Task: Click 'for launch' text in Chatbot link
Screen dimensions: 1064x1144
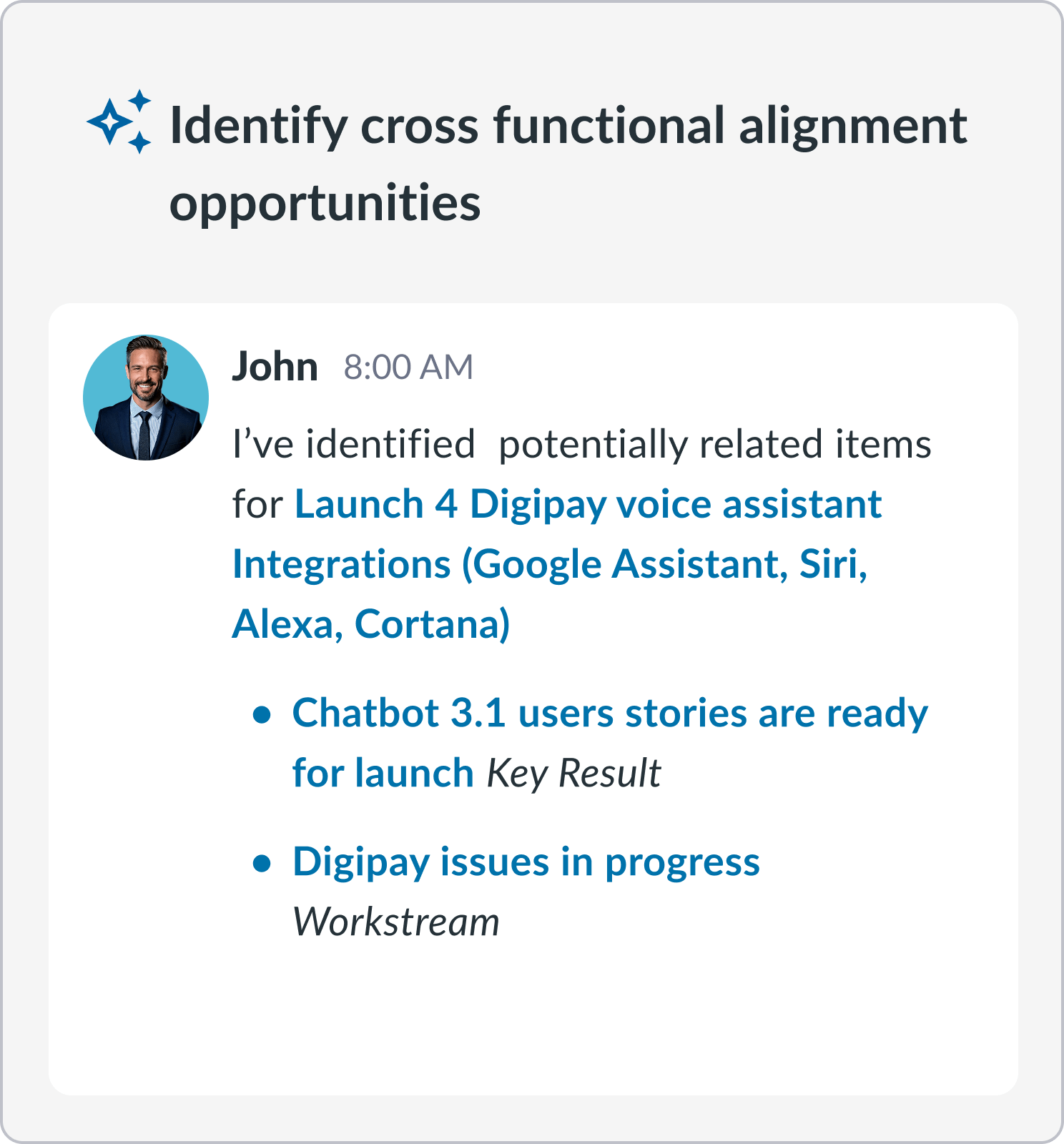Action: coord(383,774)
